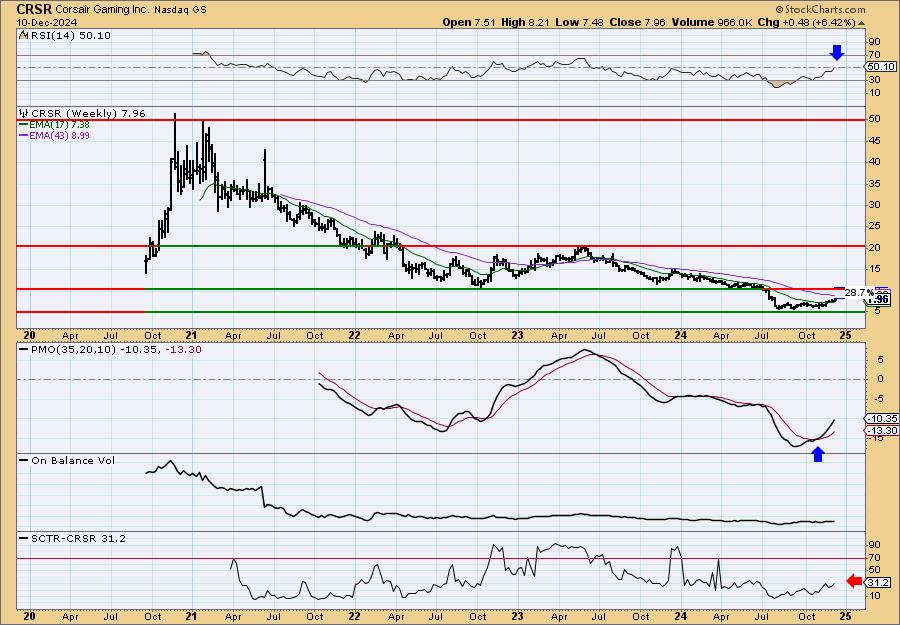This screenshot has width=900, height=625.
Task: Click the 40 price axis label
Action: click(x=874, y=162)
